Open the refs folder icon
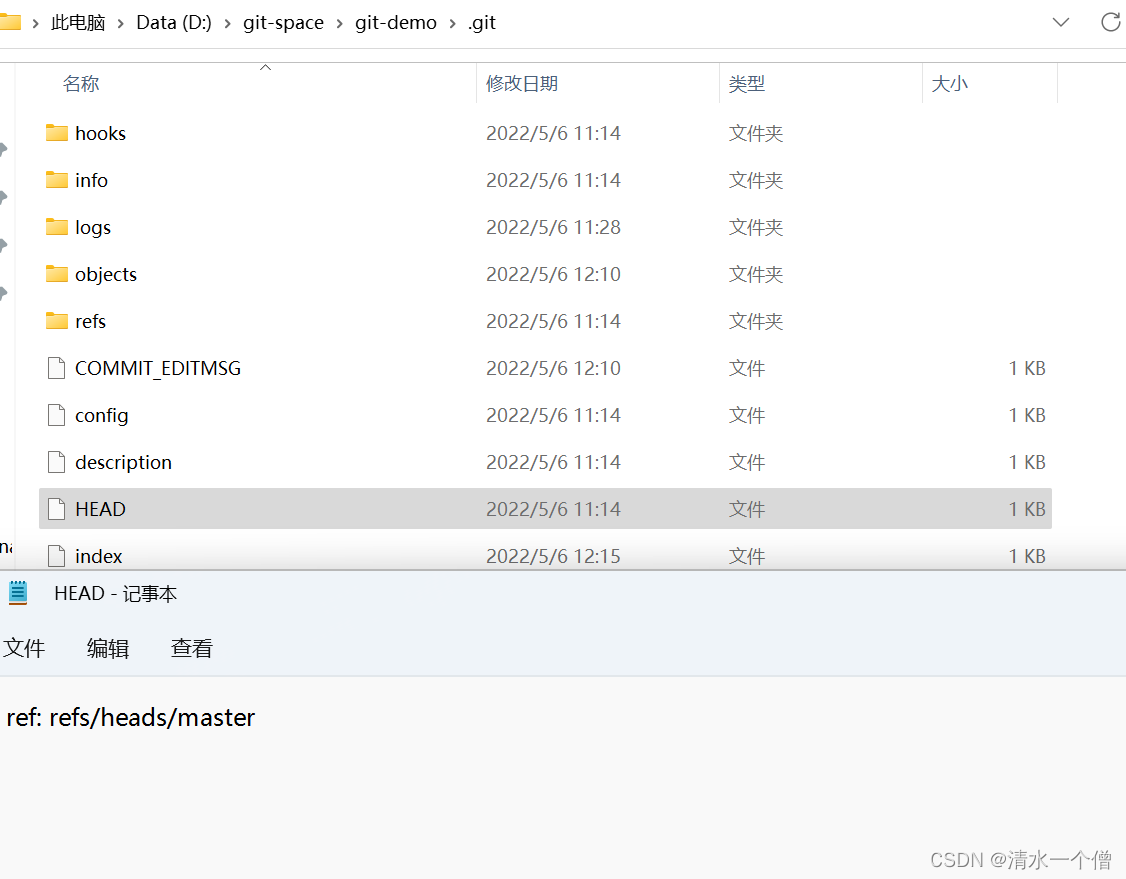 [57, 321]
